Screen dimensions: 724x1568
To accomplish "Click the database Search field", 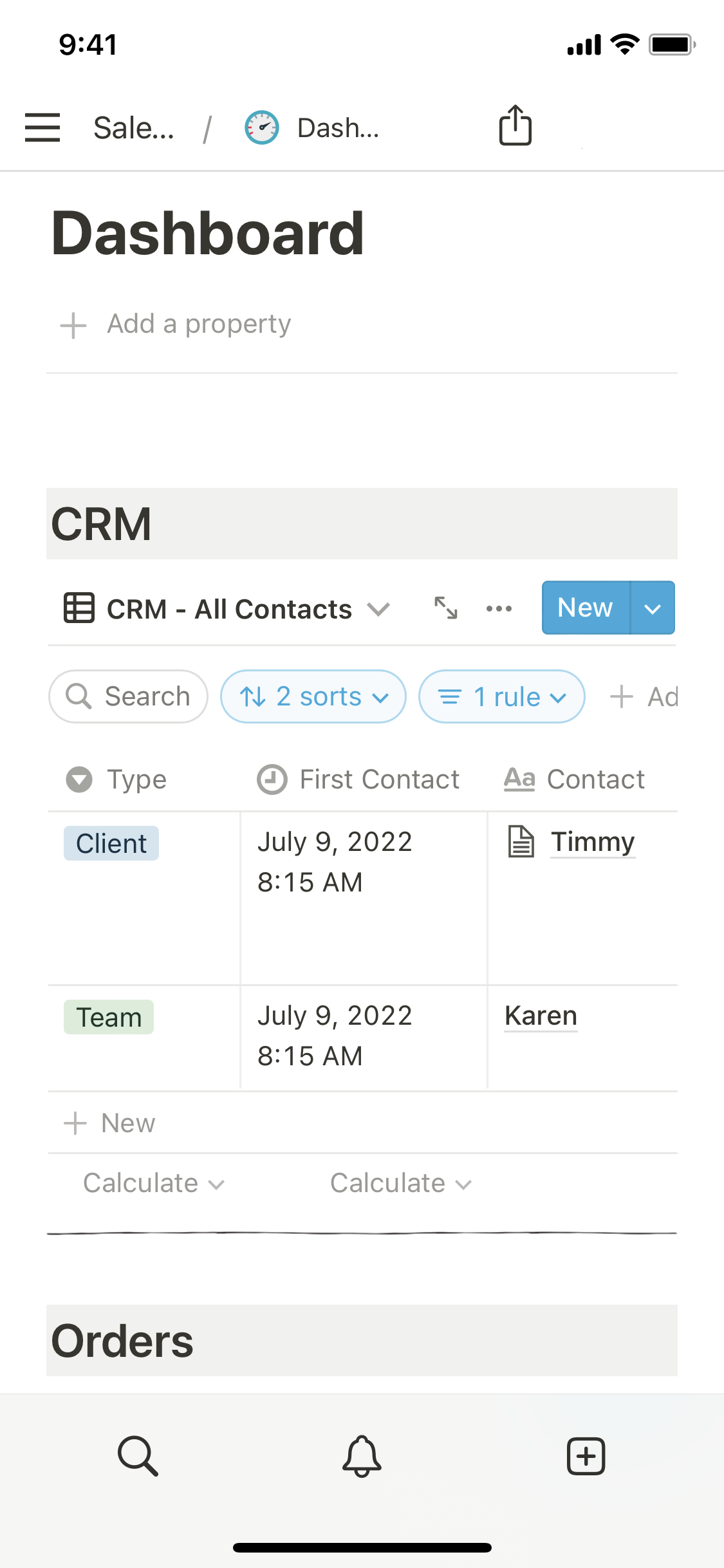I will [129, 696].
